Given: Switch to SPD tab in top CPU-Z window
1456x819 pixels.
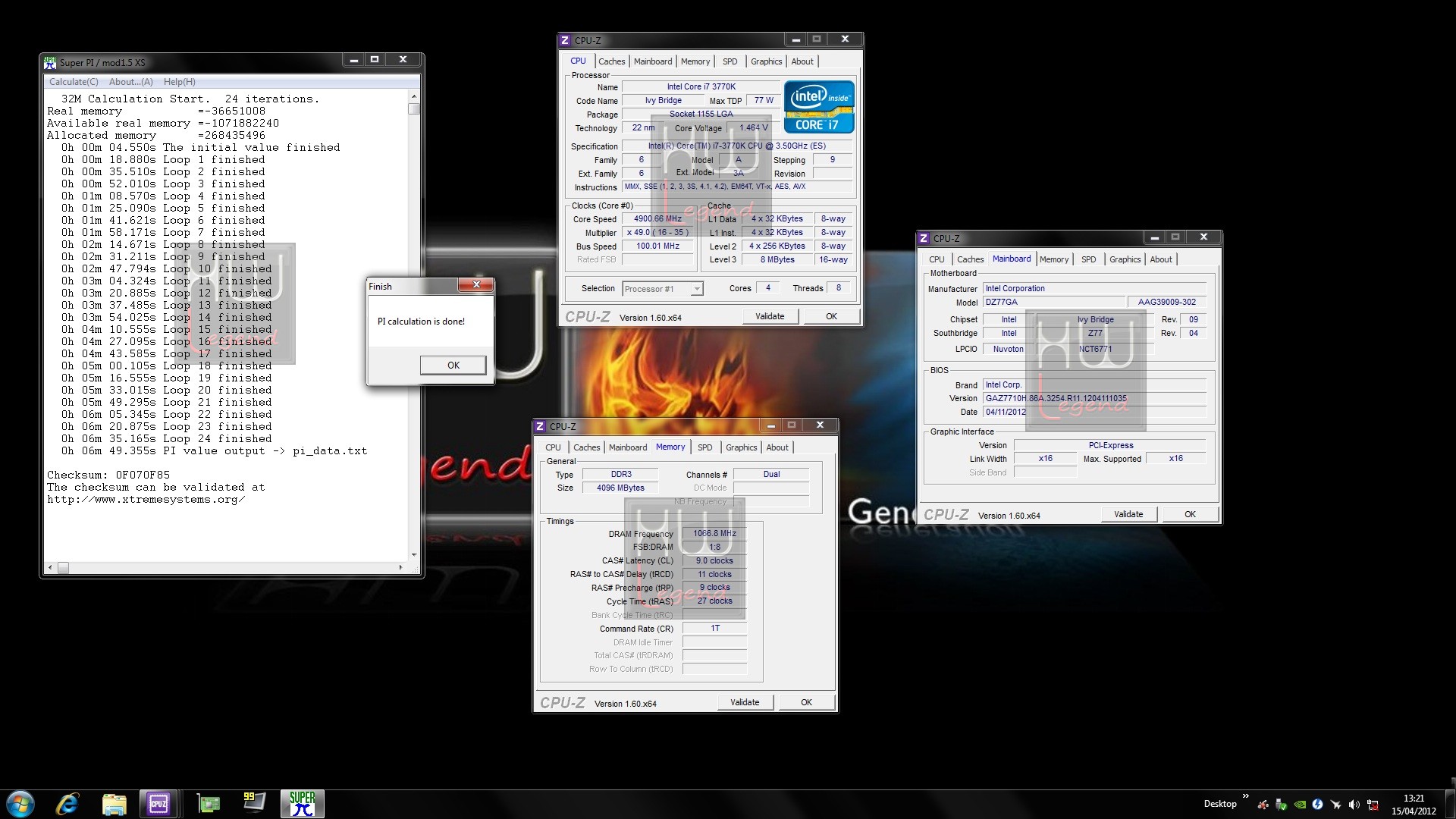Looking at the screenshot, I should click(x=730, y=61).
